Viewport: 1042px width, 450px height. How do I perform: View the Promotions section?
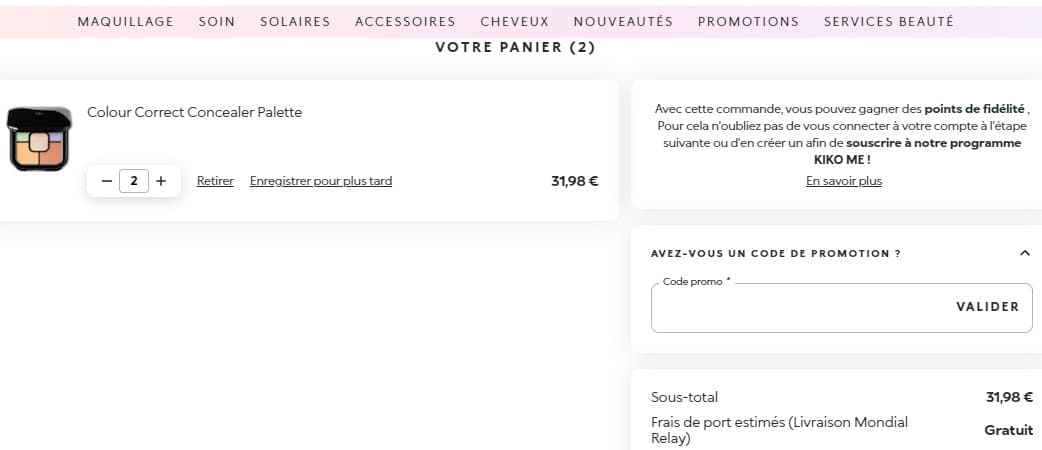748,21
